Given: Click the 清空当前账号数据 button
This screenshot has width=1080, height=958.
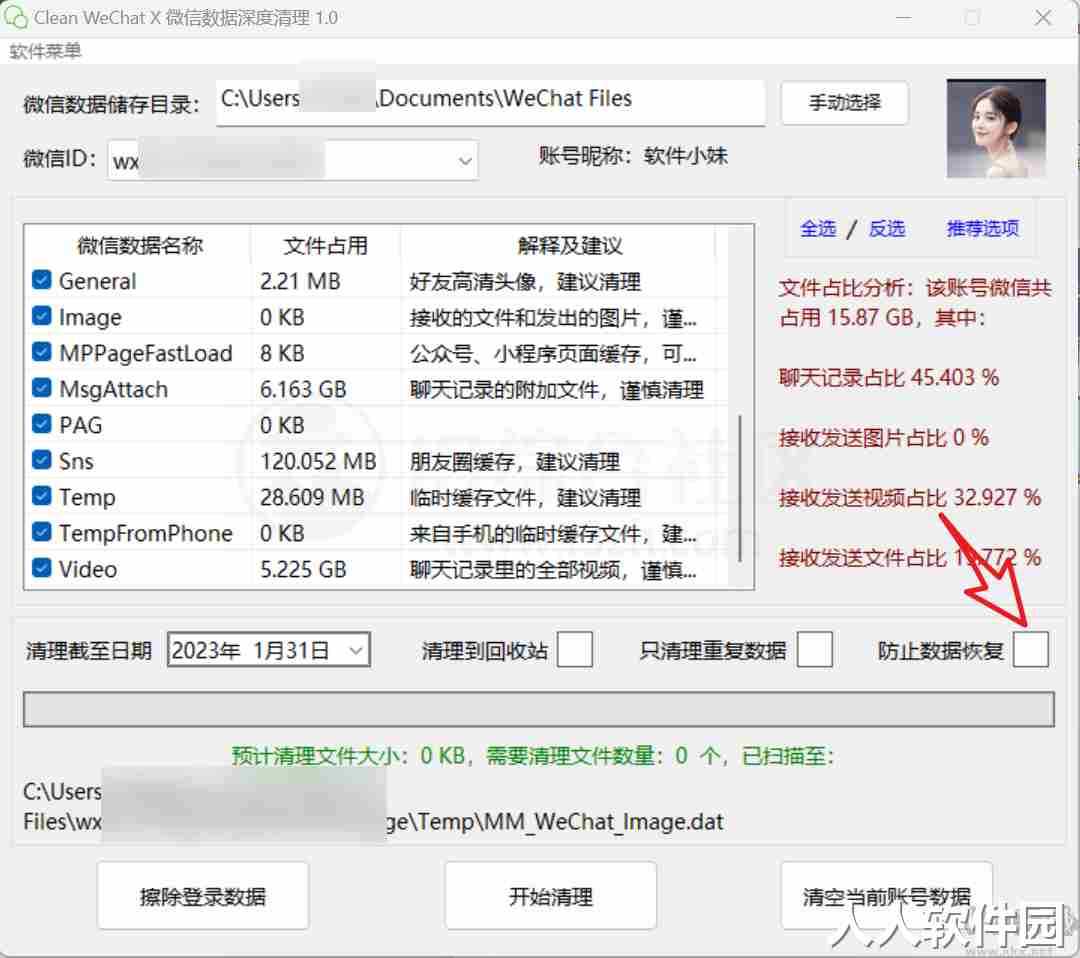Looking at the screenshot, I should click(886, 897).
